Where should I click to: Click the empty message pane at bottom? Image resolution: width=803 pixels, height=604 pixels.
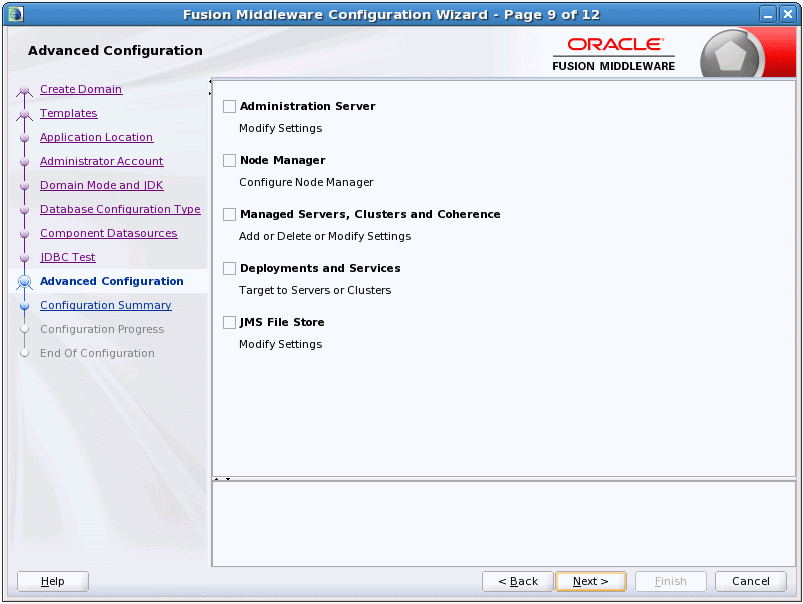point(503,524)
